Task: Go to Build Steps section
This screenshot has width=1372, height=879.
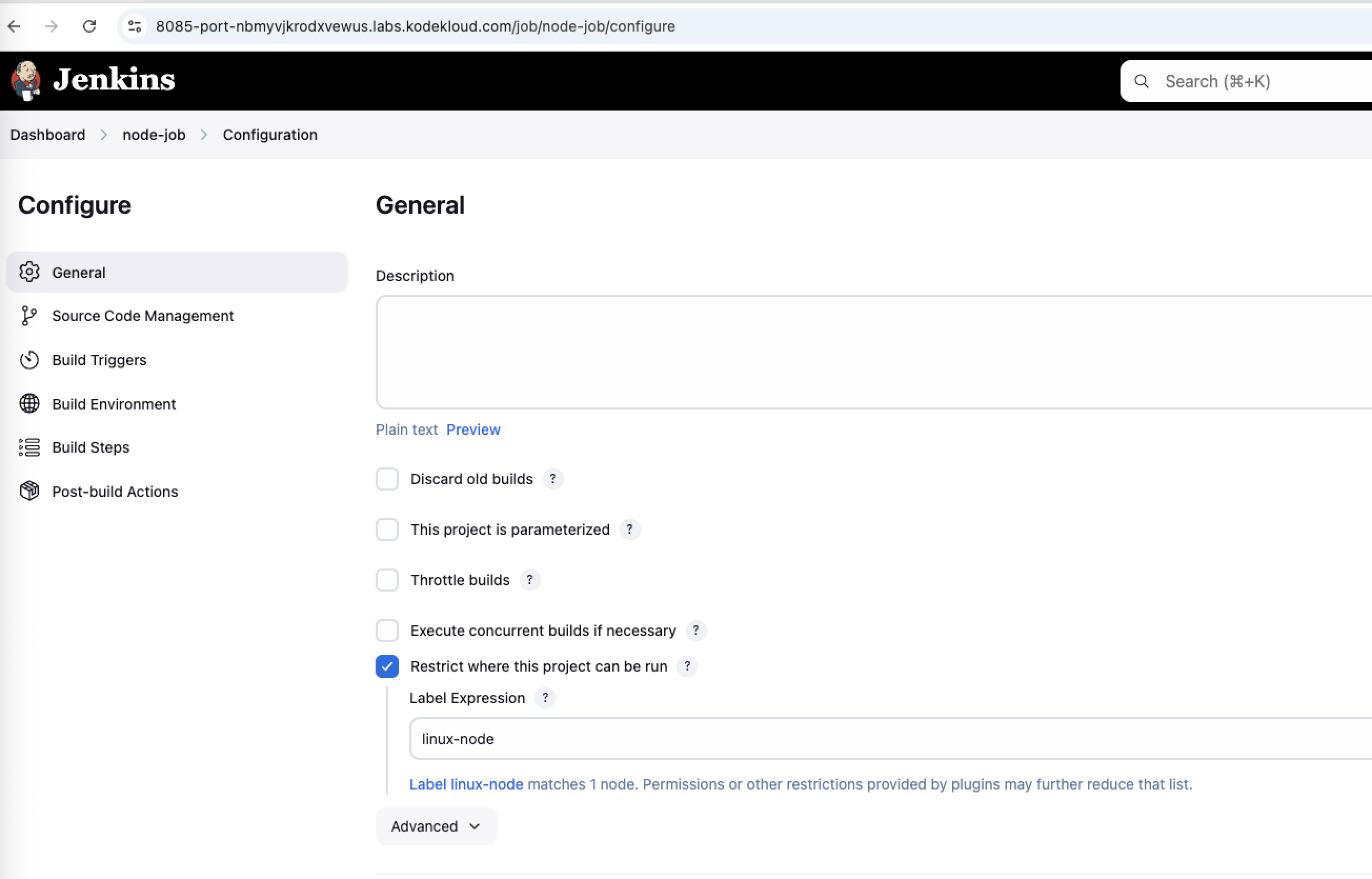Action: [177, 447]
